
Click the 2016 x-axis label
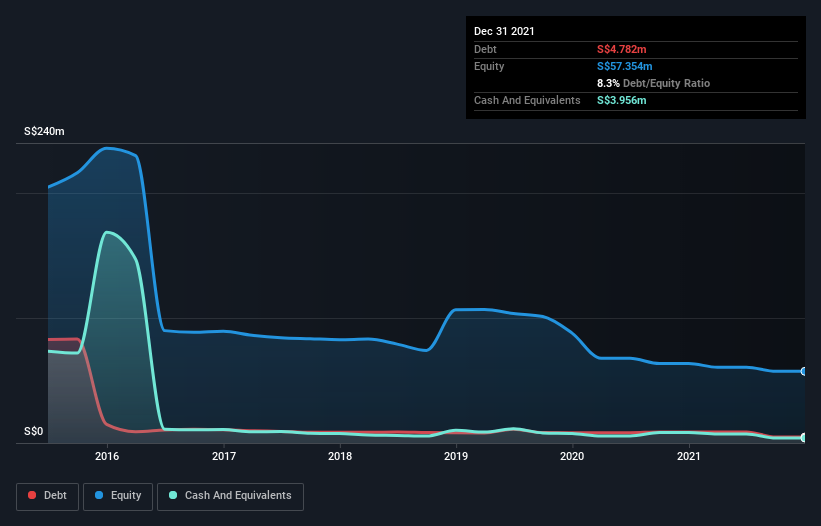tap(107, 456)
